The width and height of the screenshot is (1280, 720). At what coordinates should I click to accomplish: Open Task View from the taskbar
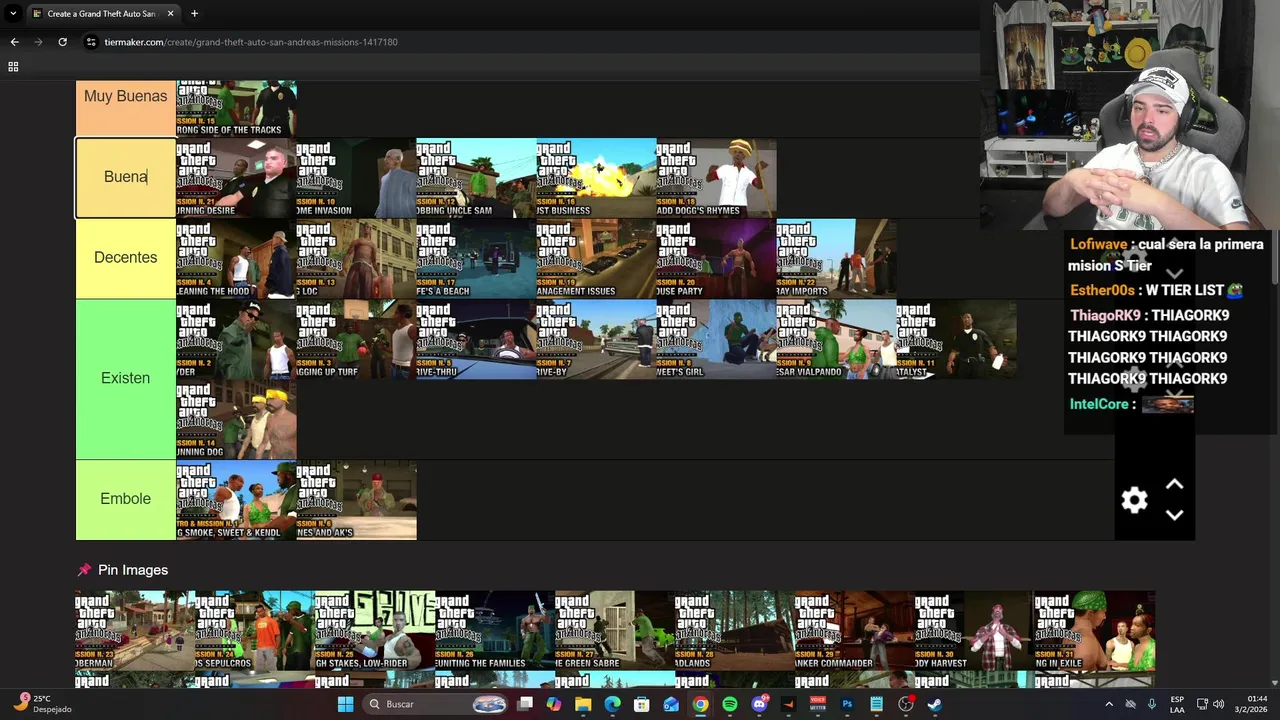coord(525,704)
